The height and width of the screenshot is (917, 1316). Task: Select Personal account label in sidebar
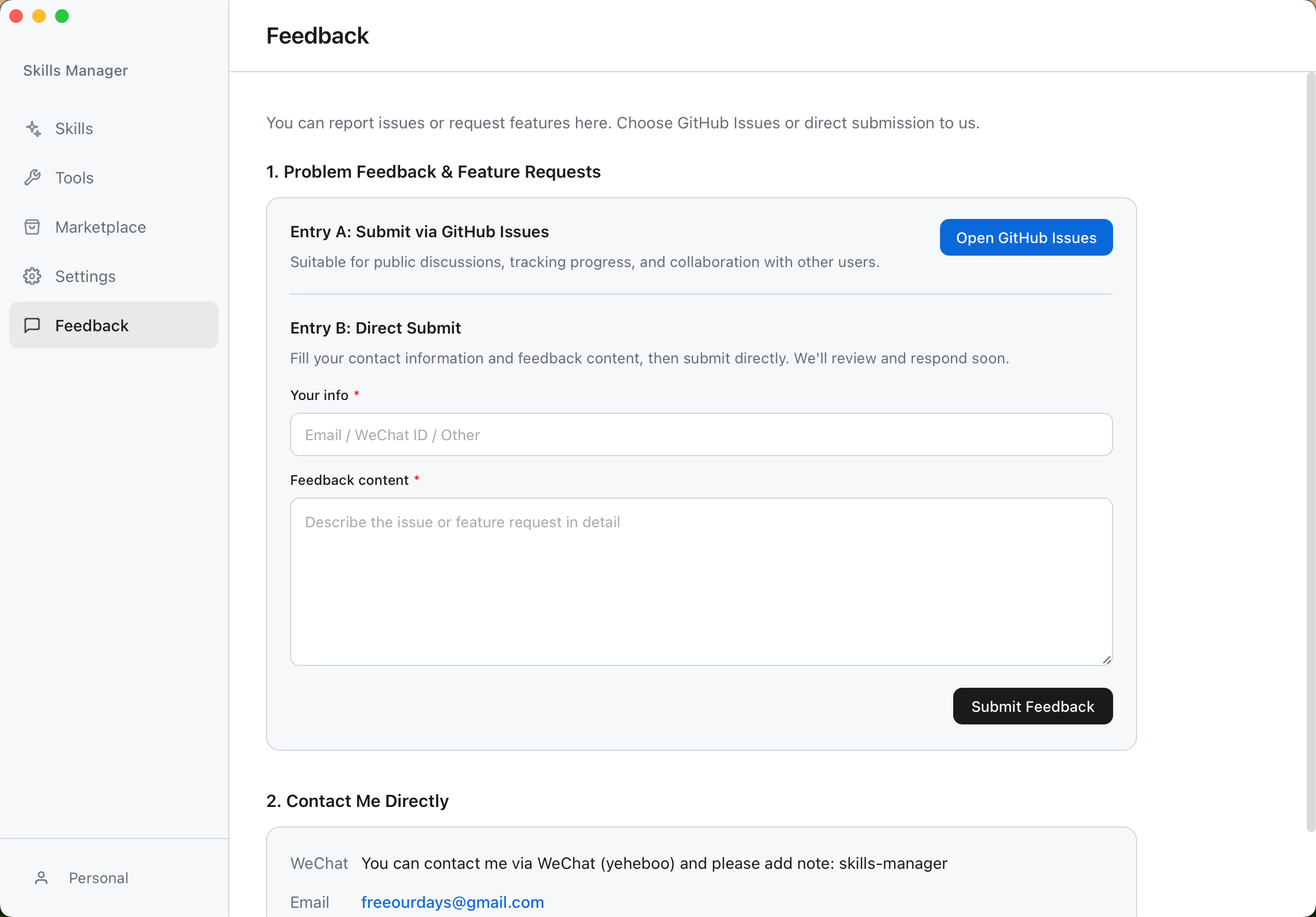click(x=99, y=878)
